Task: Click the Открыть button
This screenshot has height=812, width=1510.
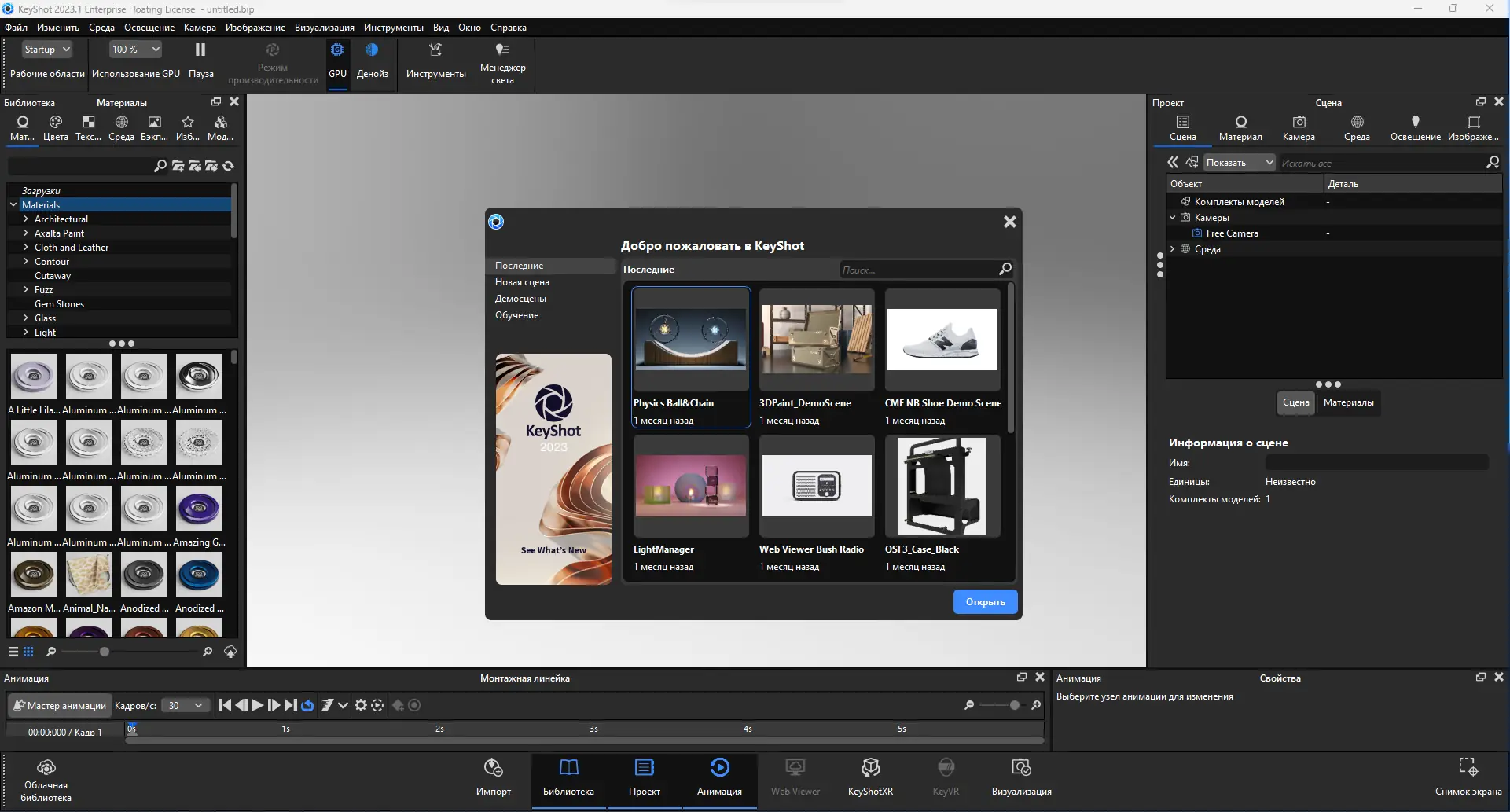Action: pos(985,602)
